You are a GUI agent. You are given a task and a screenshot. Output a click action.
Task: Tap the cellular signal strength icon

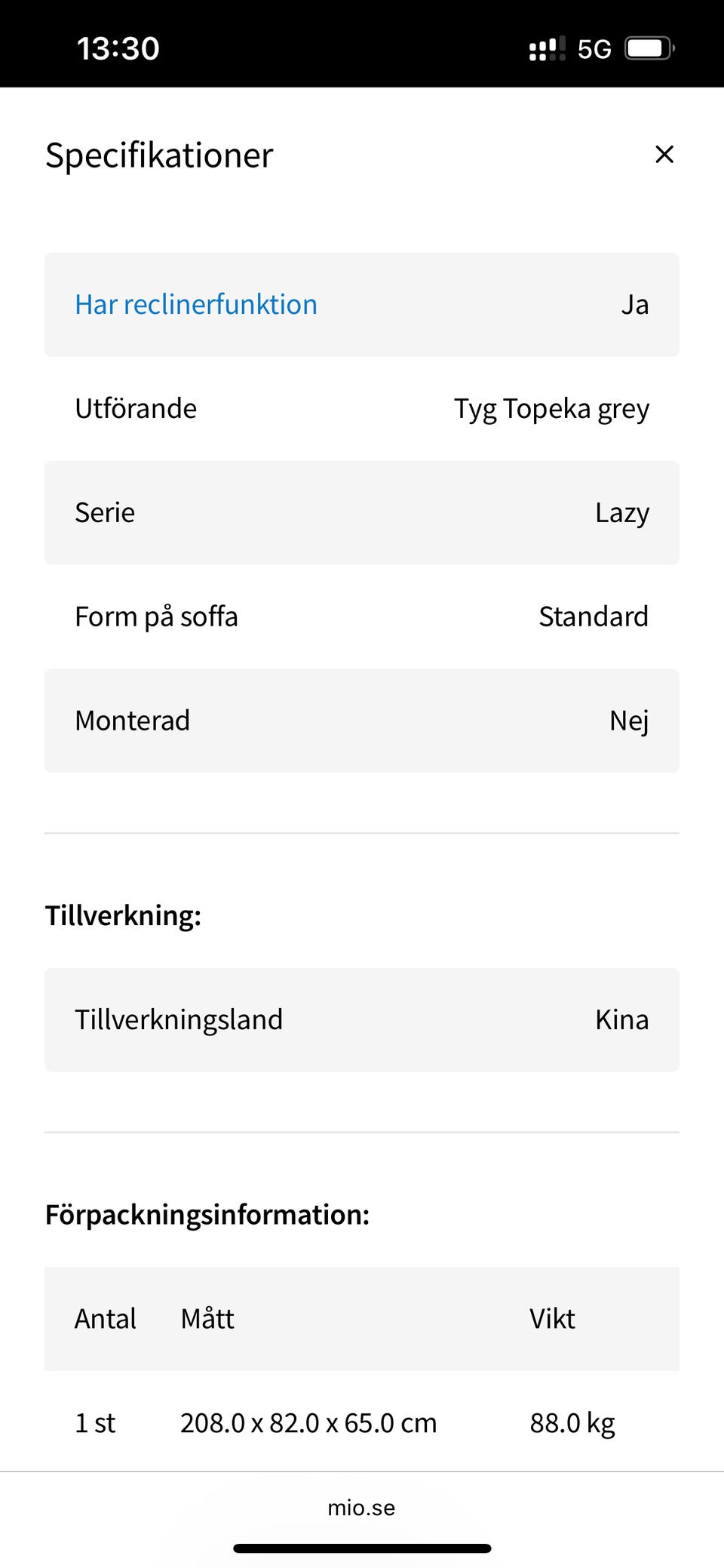coord(547,50)
